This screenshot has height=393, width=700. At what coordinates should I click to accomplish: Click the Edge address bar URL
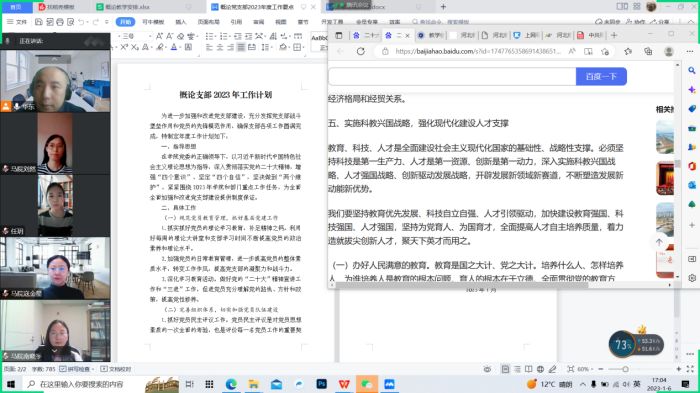point(477,51)
